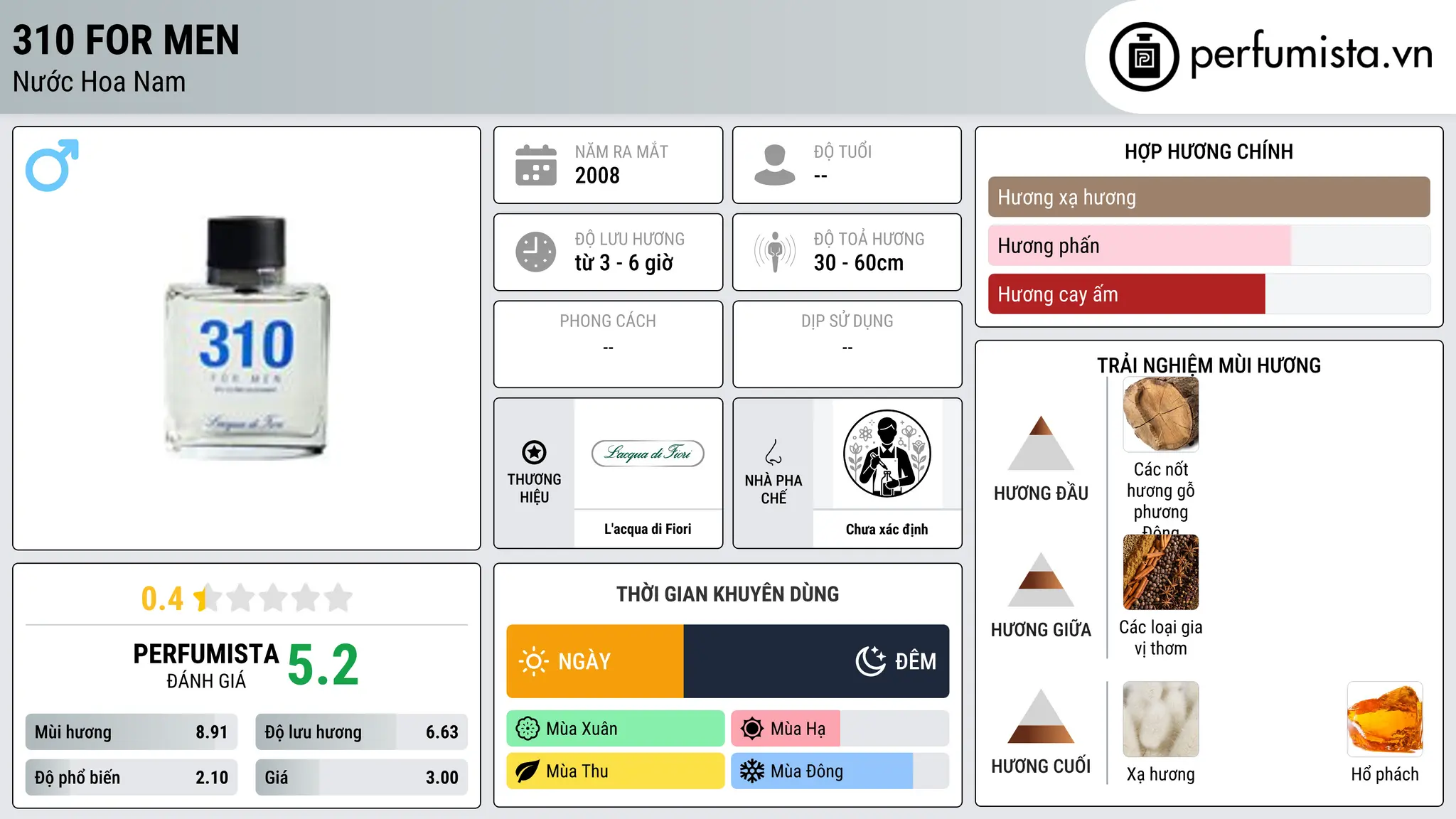Click the star rating icons next to 0.4
Screen dimensions: 1456x819
[x=274, y=598]
